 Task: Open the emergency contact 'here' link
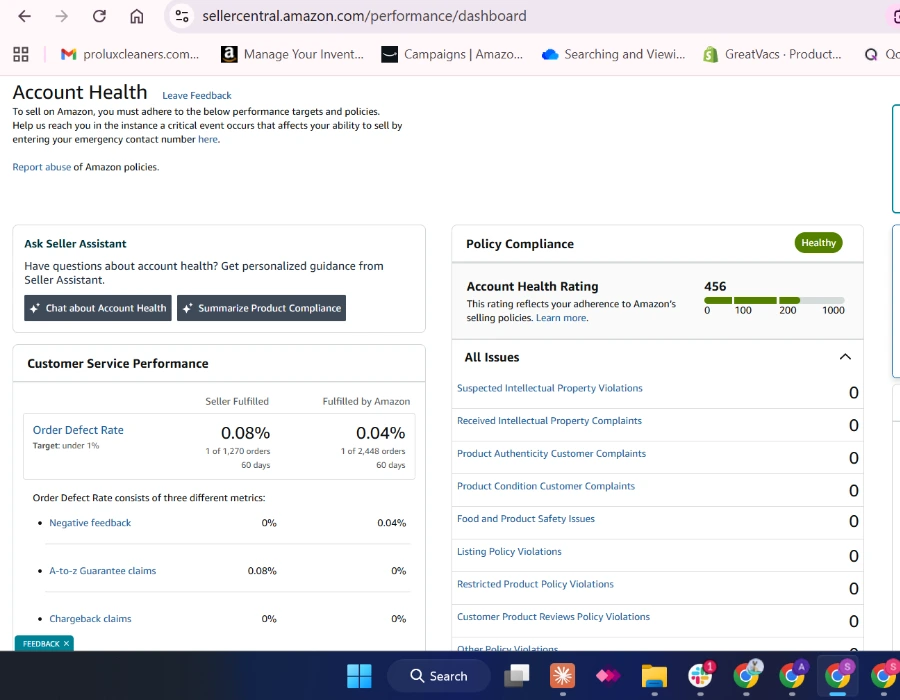pos(208,139)
